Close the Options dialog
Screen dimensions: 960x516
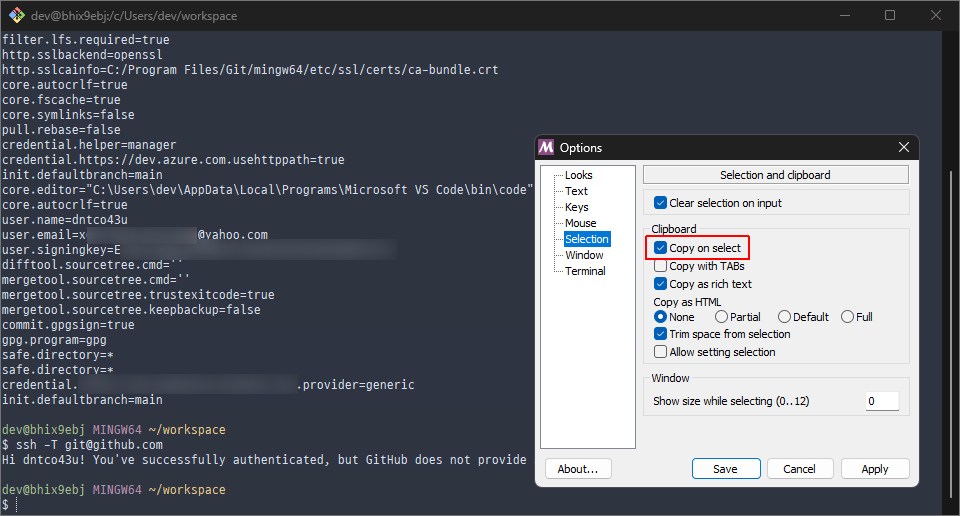pyautogui.click(x=904, y=147)
